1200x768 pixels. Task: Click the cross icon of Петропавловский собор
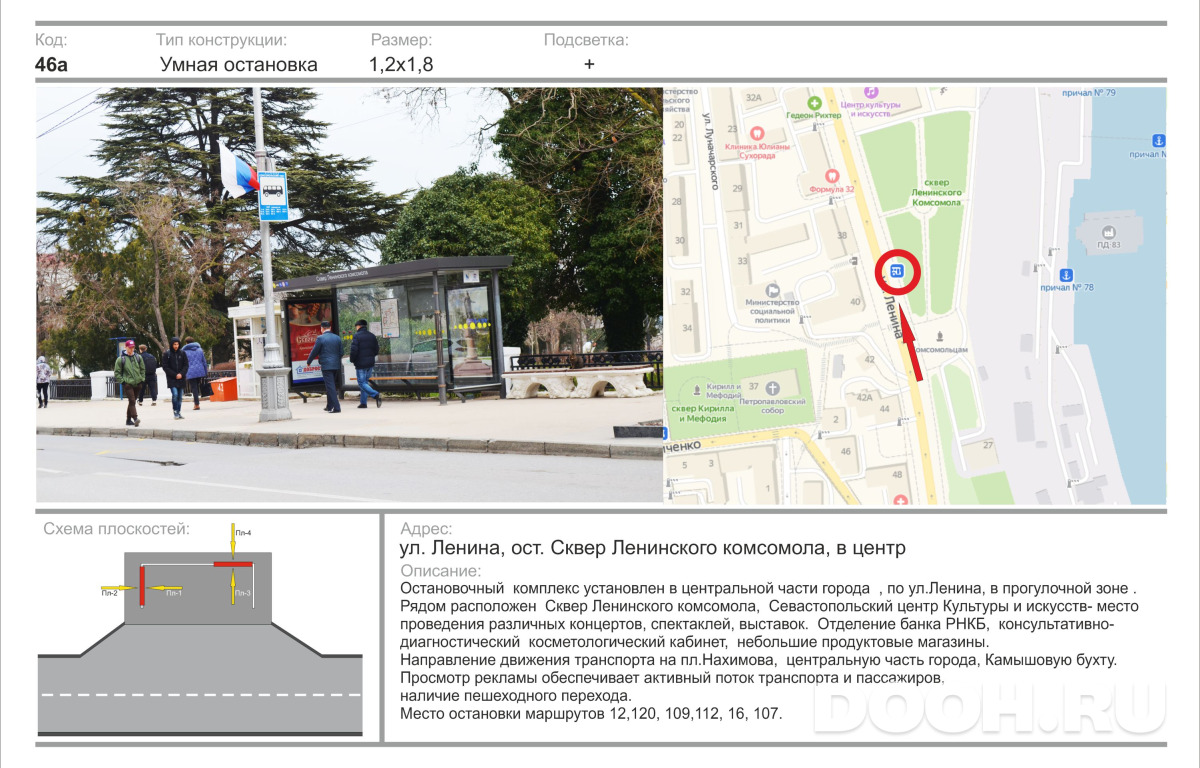772,387
